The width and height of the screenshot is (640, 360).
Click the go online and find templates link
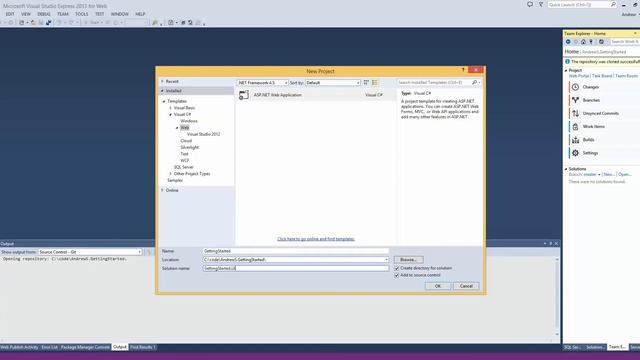[x=316, y=239]
